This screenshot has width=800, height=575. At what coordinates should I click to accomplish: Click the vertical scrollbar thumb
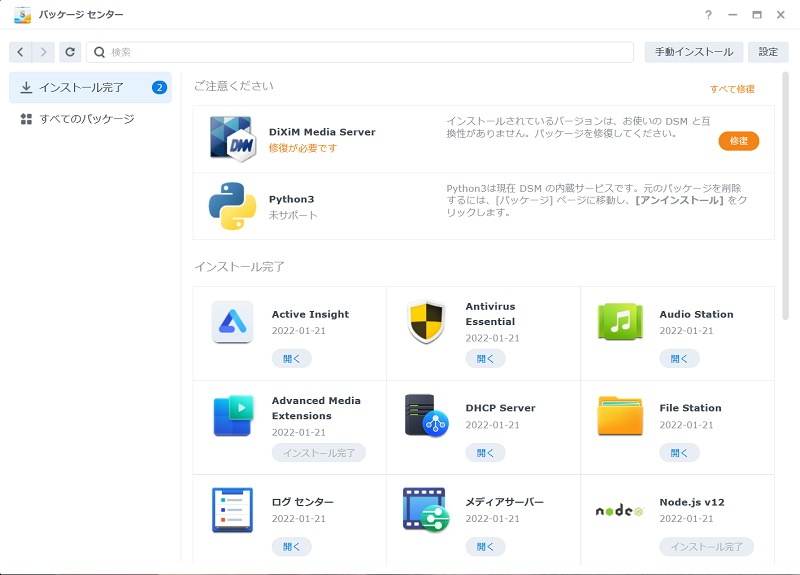pos(786,196)
